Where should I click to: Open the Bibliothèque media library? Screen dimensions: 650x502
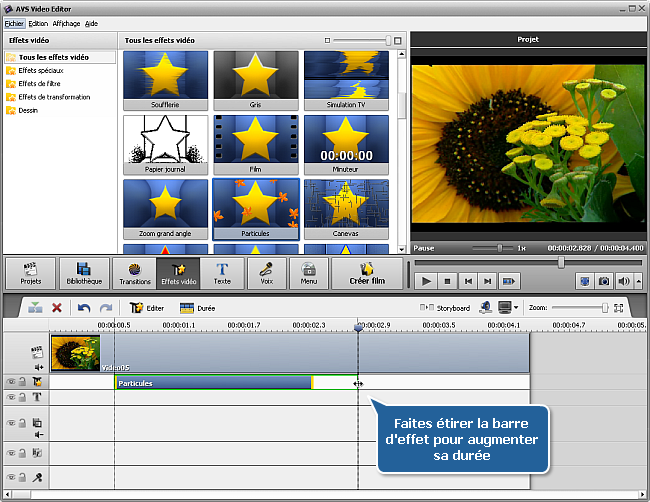[x=84, y=274]
